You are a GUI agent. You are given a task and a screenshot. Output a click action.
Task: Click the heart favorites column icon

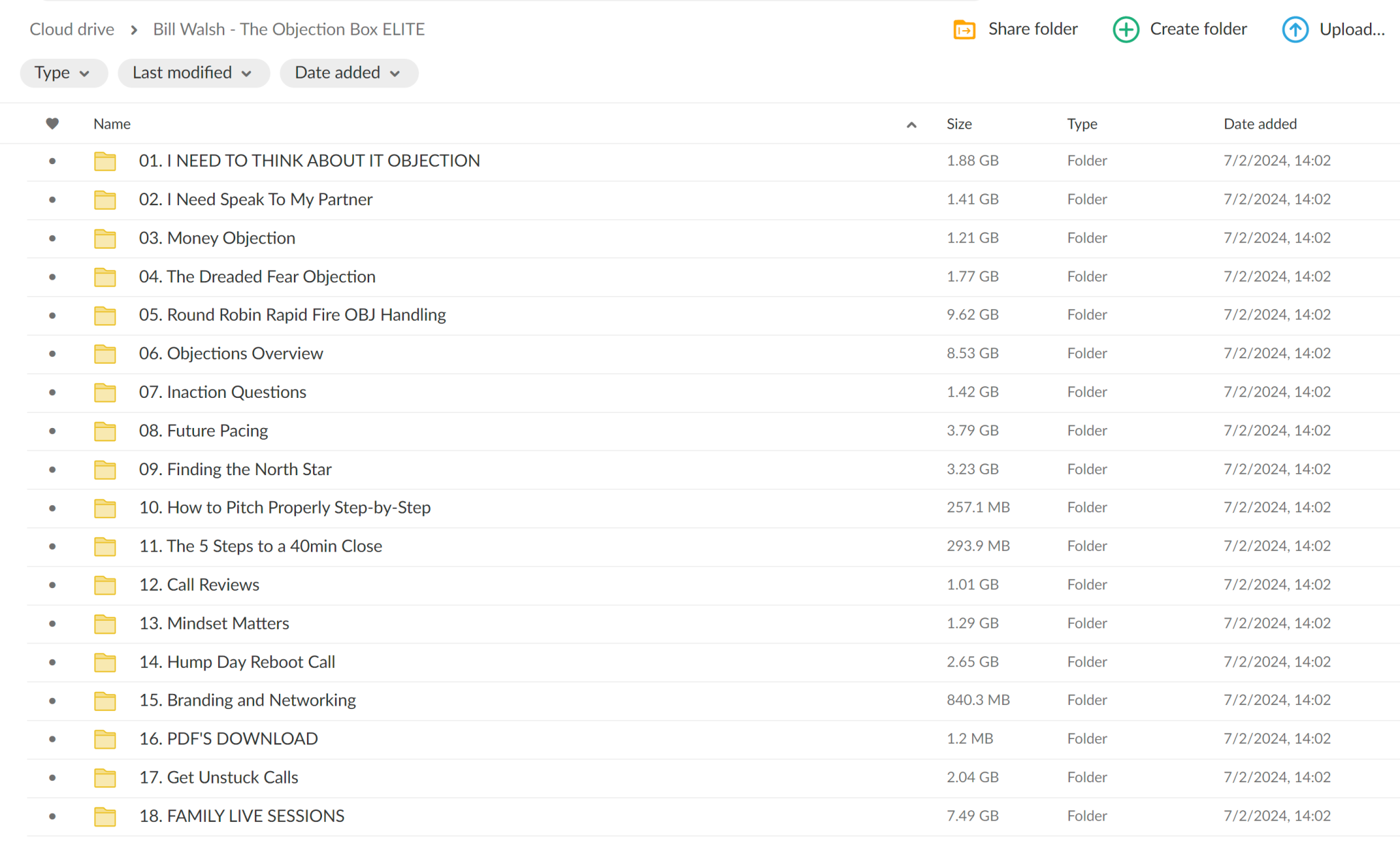pyautogui.click(x=52, y=124)
